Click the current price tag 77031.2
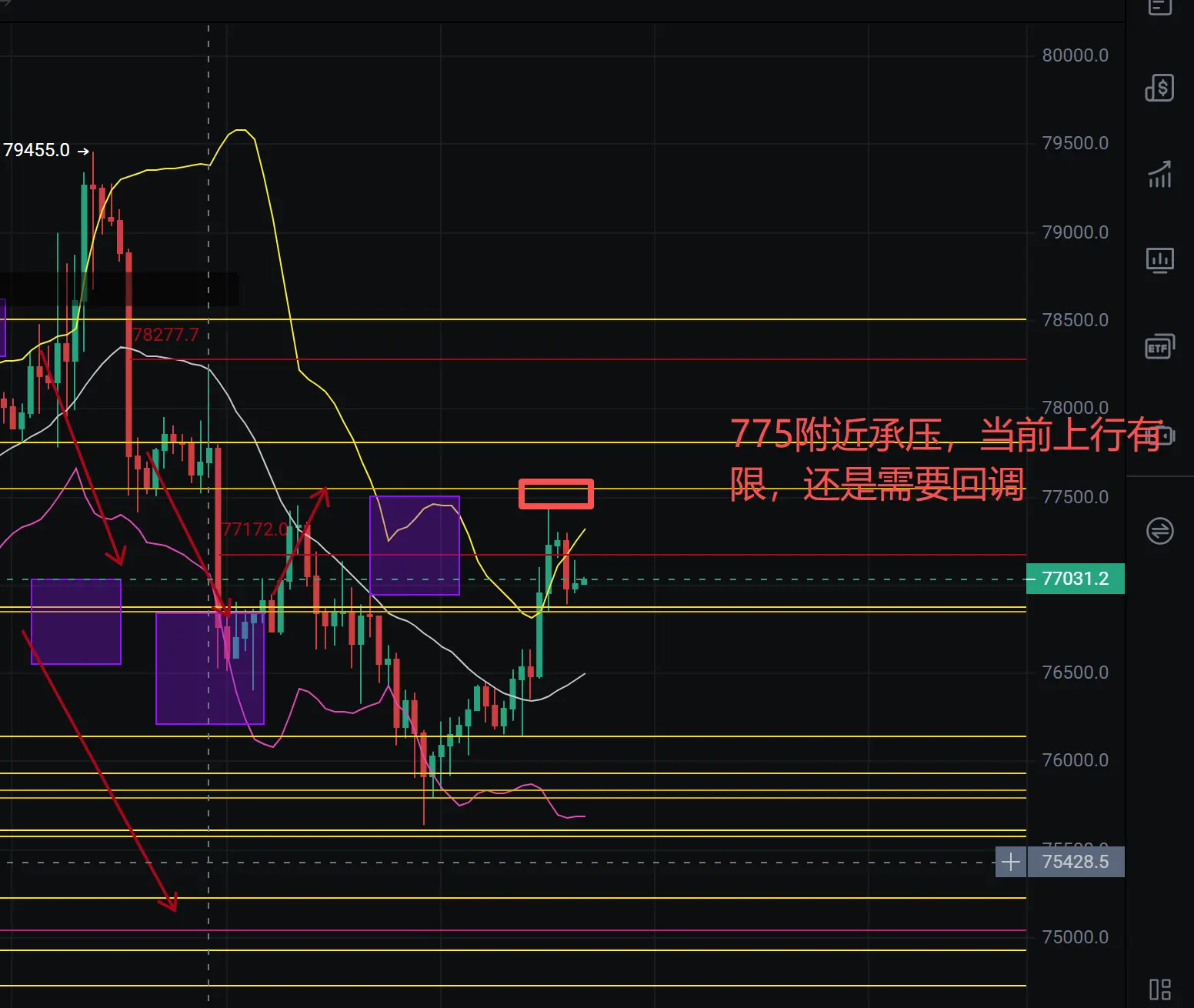Screen dimensions: 1194x1008 tap(1076, 579)
